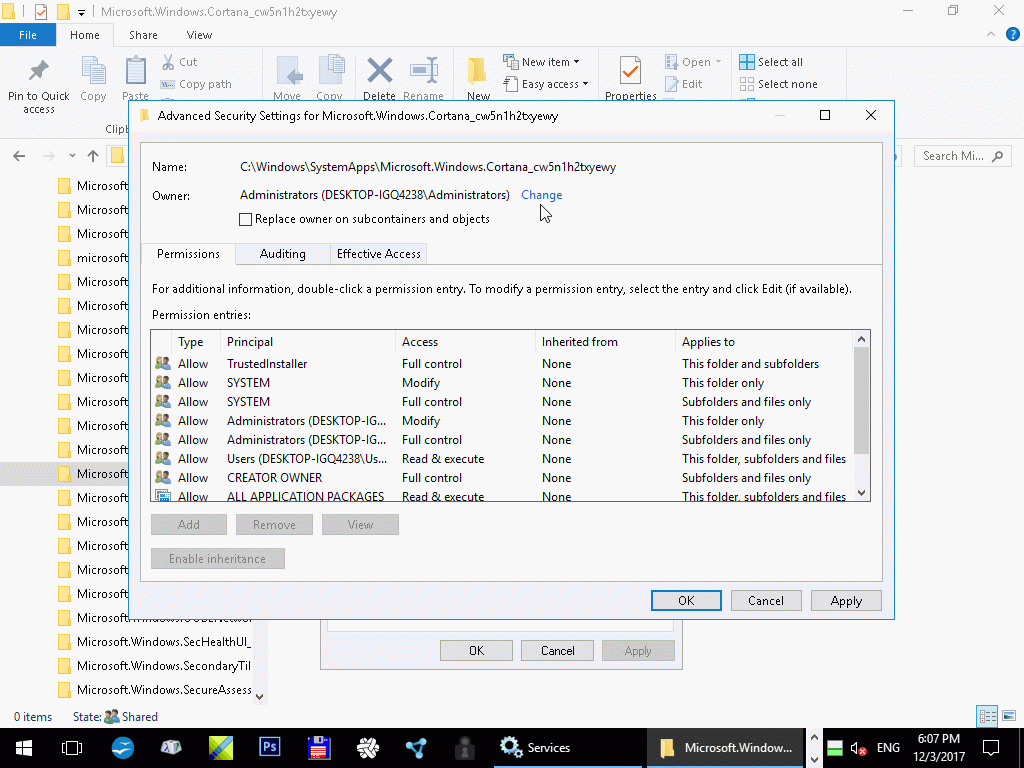
Task: Switch to the Share ribbon tab
Action: coord(143,35)
